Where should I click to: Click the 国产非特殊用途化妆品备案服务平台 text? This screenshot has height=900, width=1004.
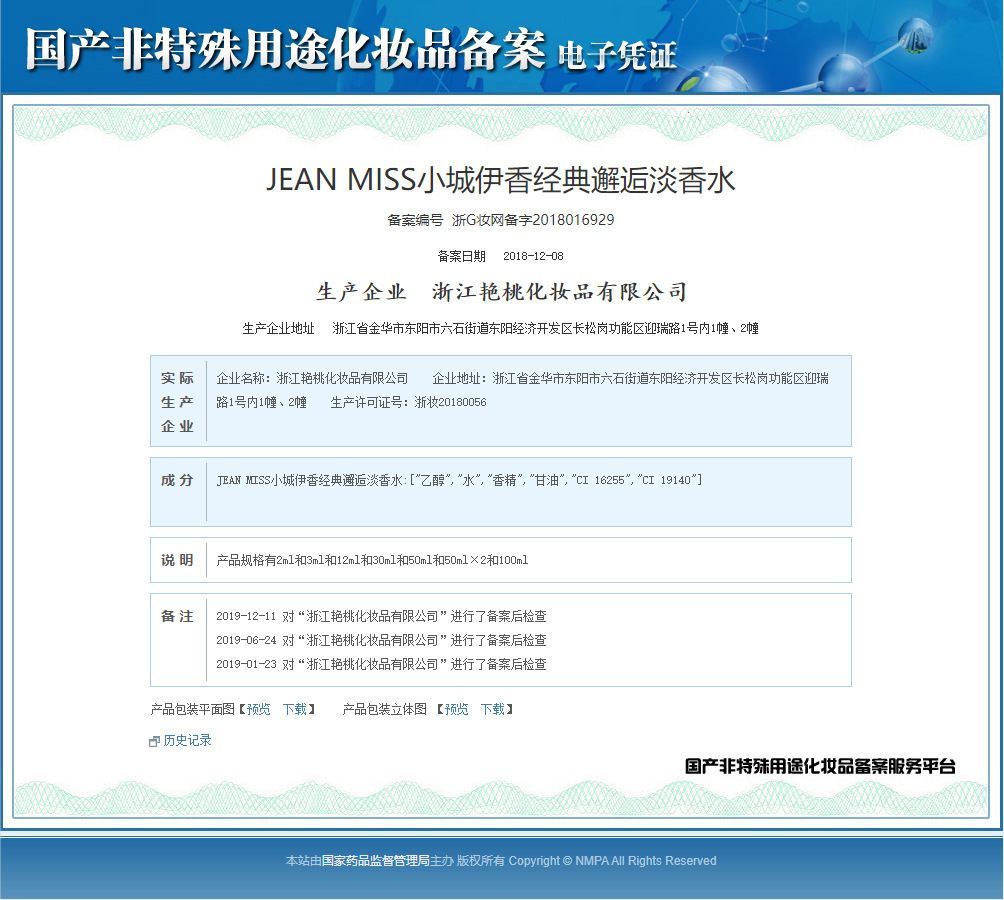coord(820,766)
